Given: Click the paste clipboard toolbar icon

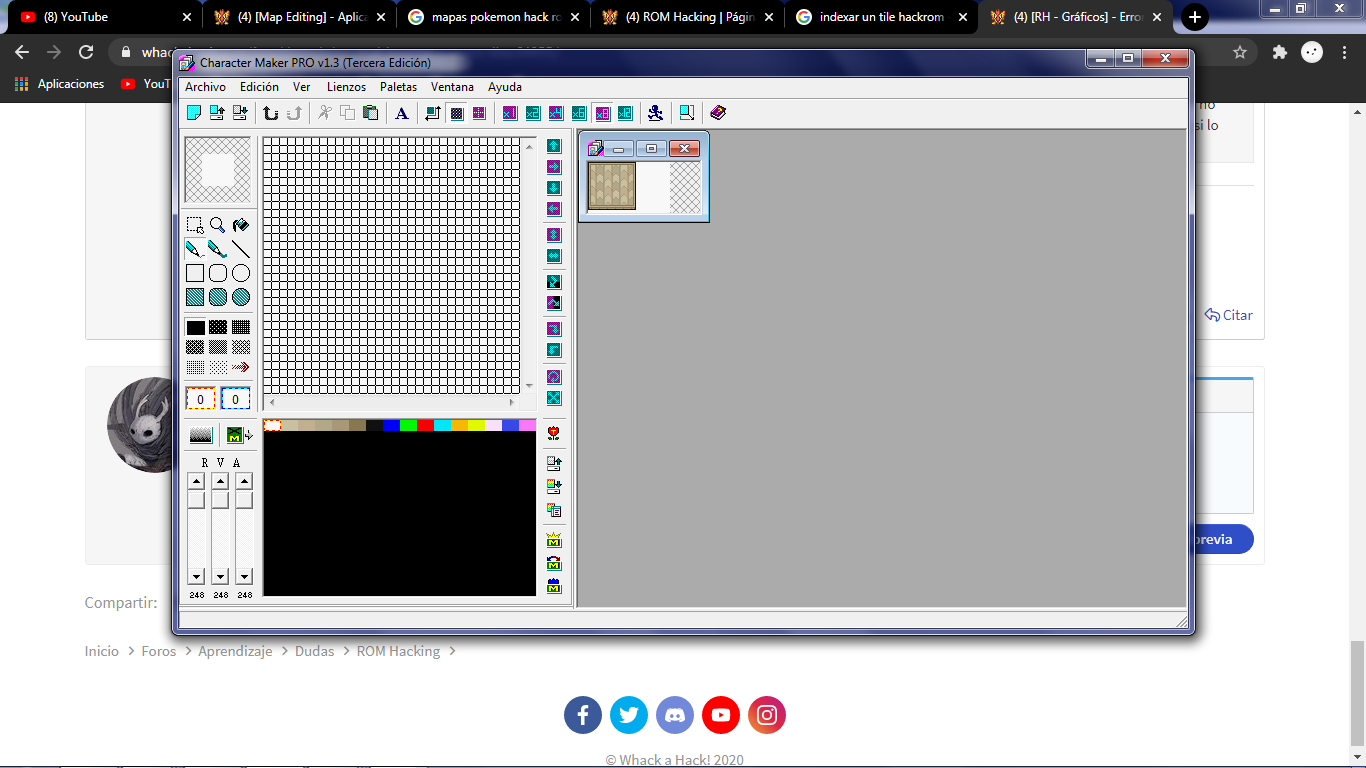Looking at the screenshot, I should 371,113.
